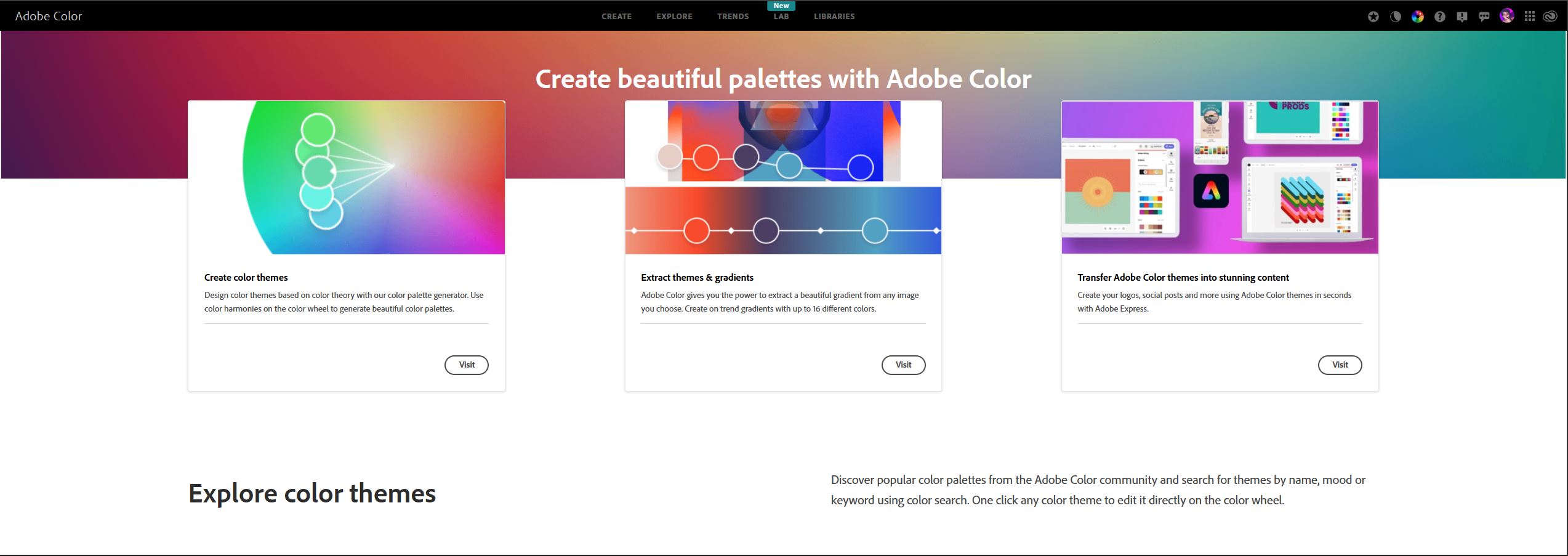Click the 'Create color themes' card title
Viewport: 1568px width, 556px height.
[x=246, y=278]
